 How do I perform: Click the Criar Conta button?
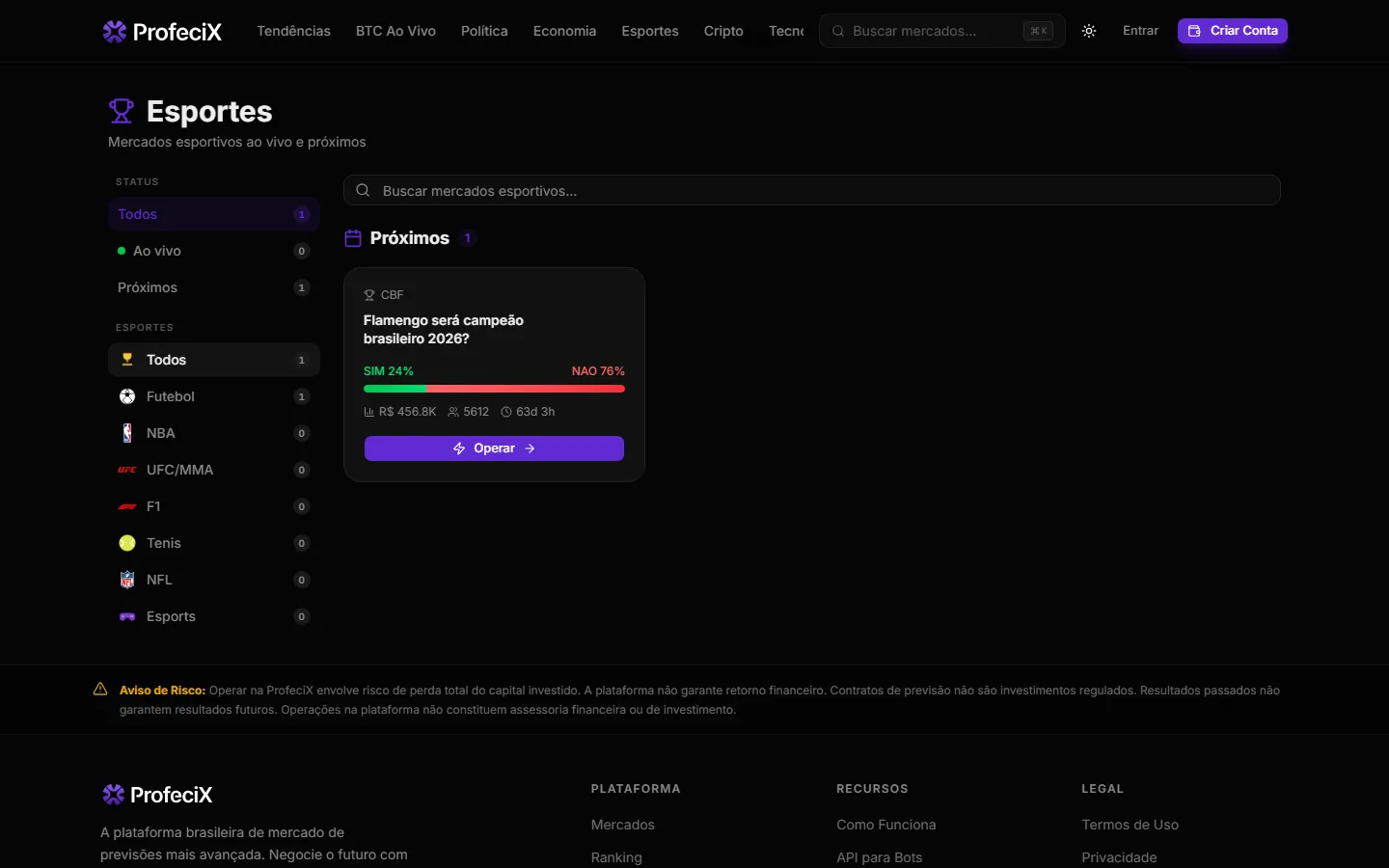(1233, 31)
